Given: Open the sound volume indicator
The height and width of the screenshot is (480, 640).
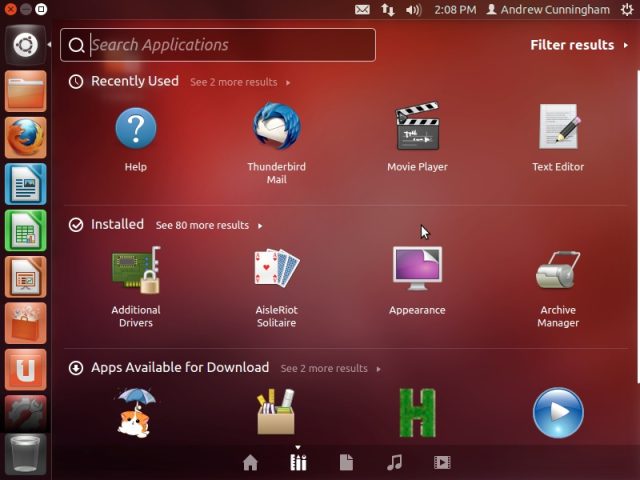Looking at the screenshot, I should [413, 9].
